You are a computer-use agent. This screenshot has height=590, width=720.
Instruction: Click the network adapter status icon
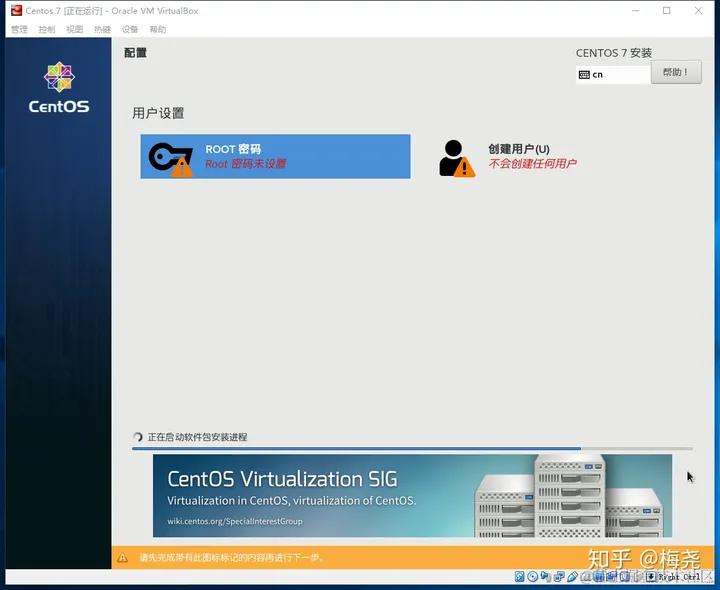click(559, 577)
